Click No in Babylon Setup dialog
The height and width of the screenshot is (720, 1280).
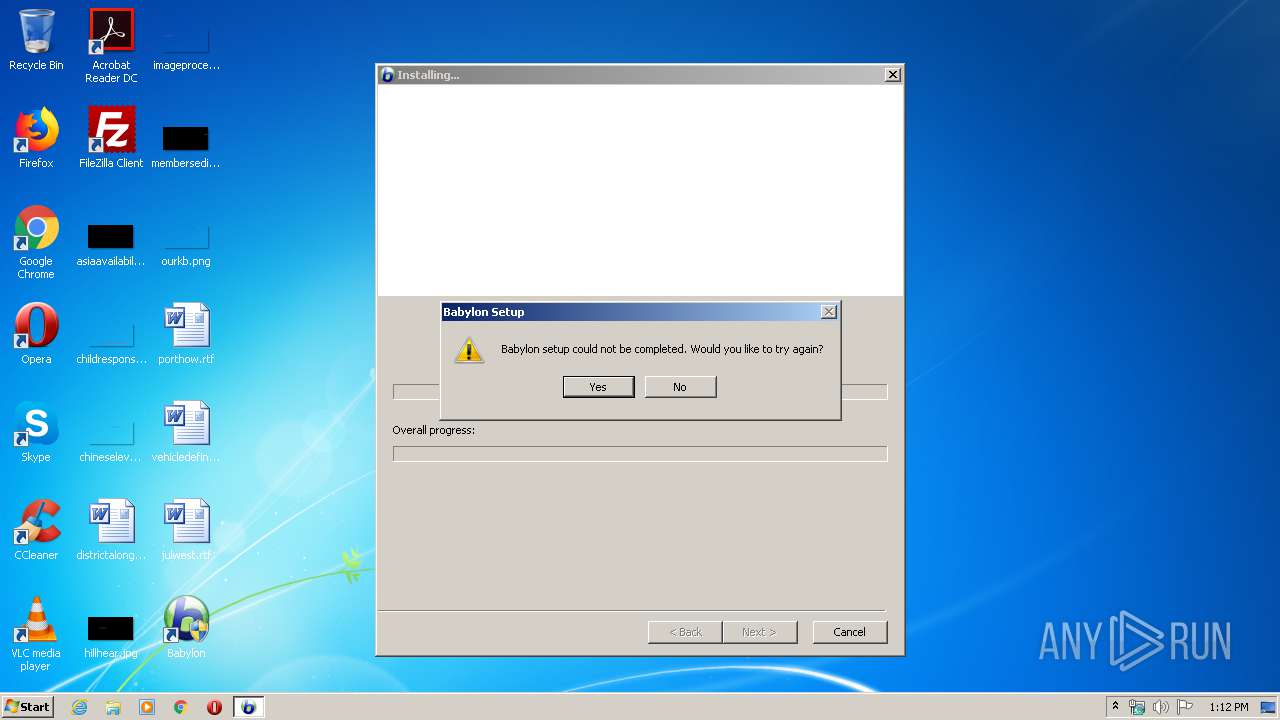click(x=680, y=387)
